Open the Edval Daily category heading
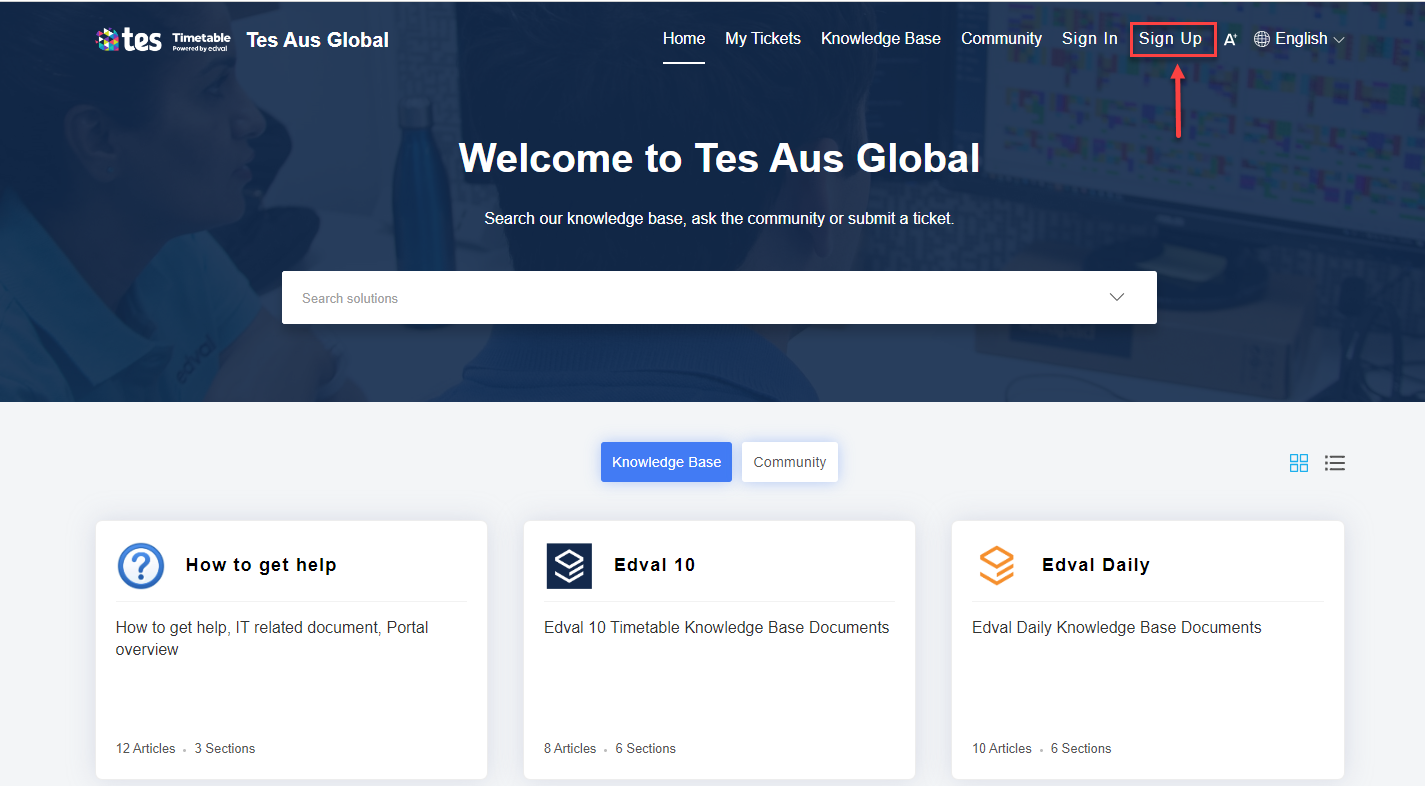Viewport: 1425px width, 786px height. pos(1096,565)
